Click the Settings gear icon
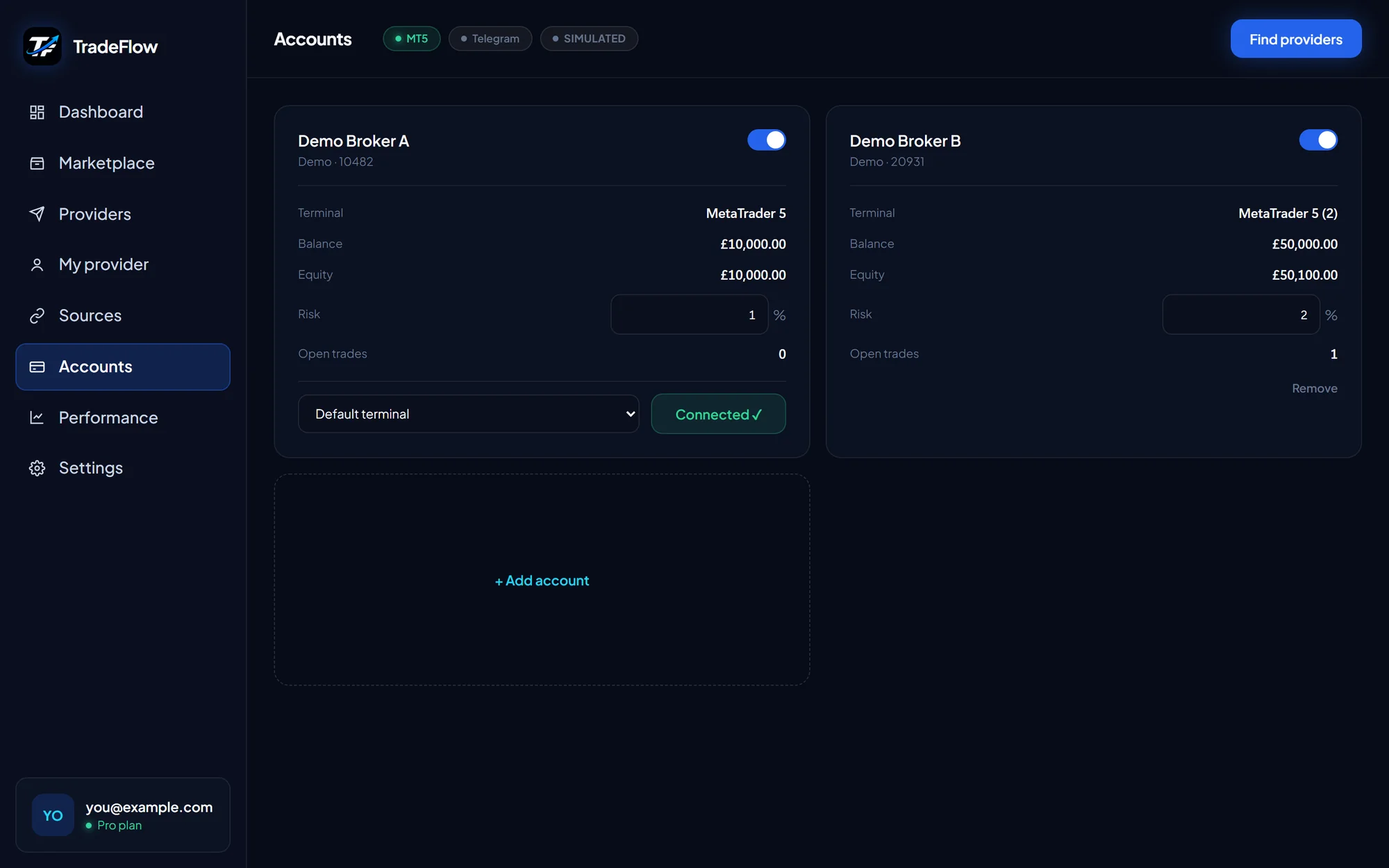 [37, 468]
